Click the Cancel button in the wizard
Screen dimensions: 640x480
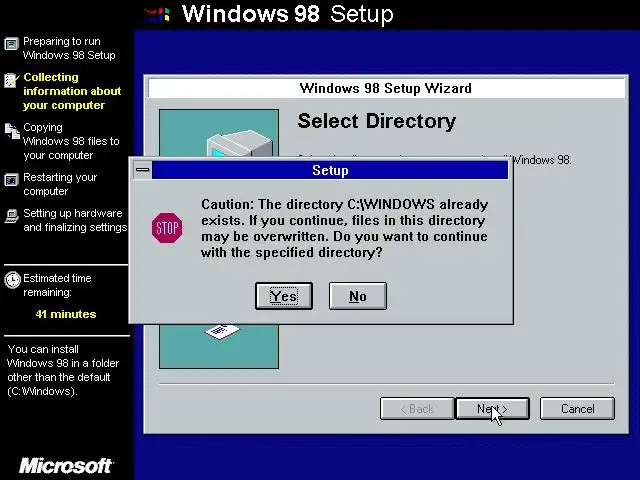tap(577, 409)
